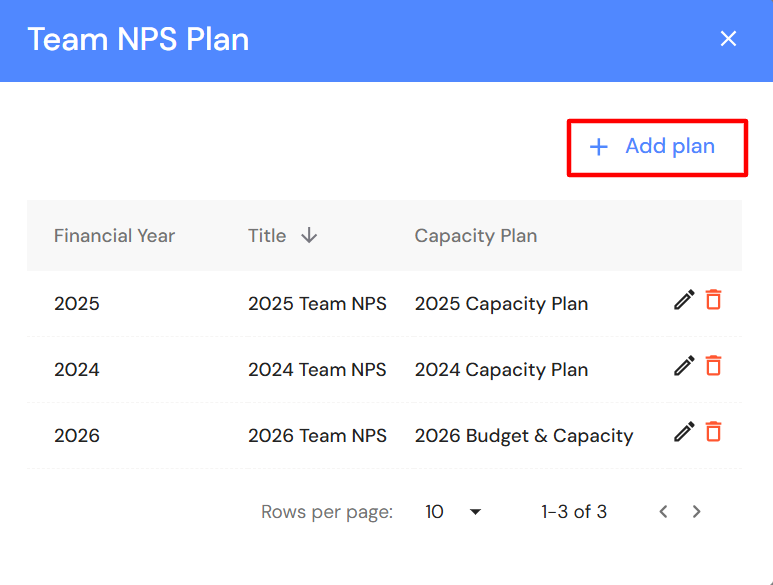Select the 2025 Capacity Plan cell
The width and height of the screenshot is (773, 585).
pos(501,304)
